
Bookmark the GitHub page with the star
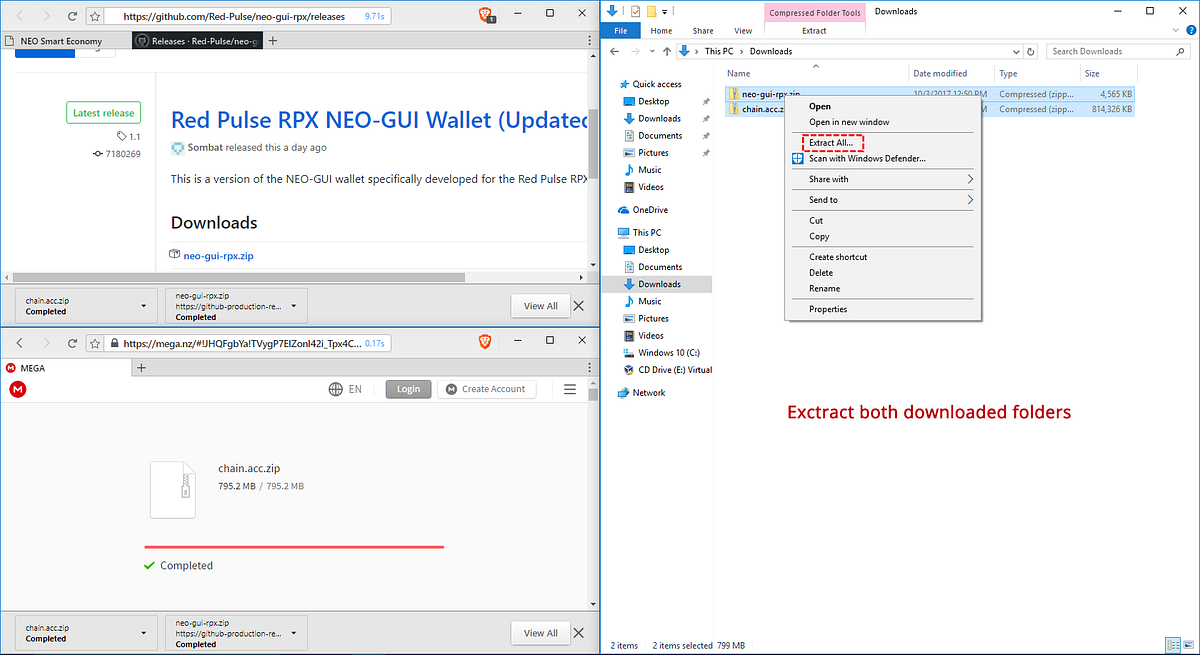(94, 16)
